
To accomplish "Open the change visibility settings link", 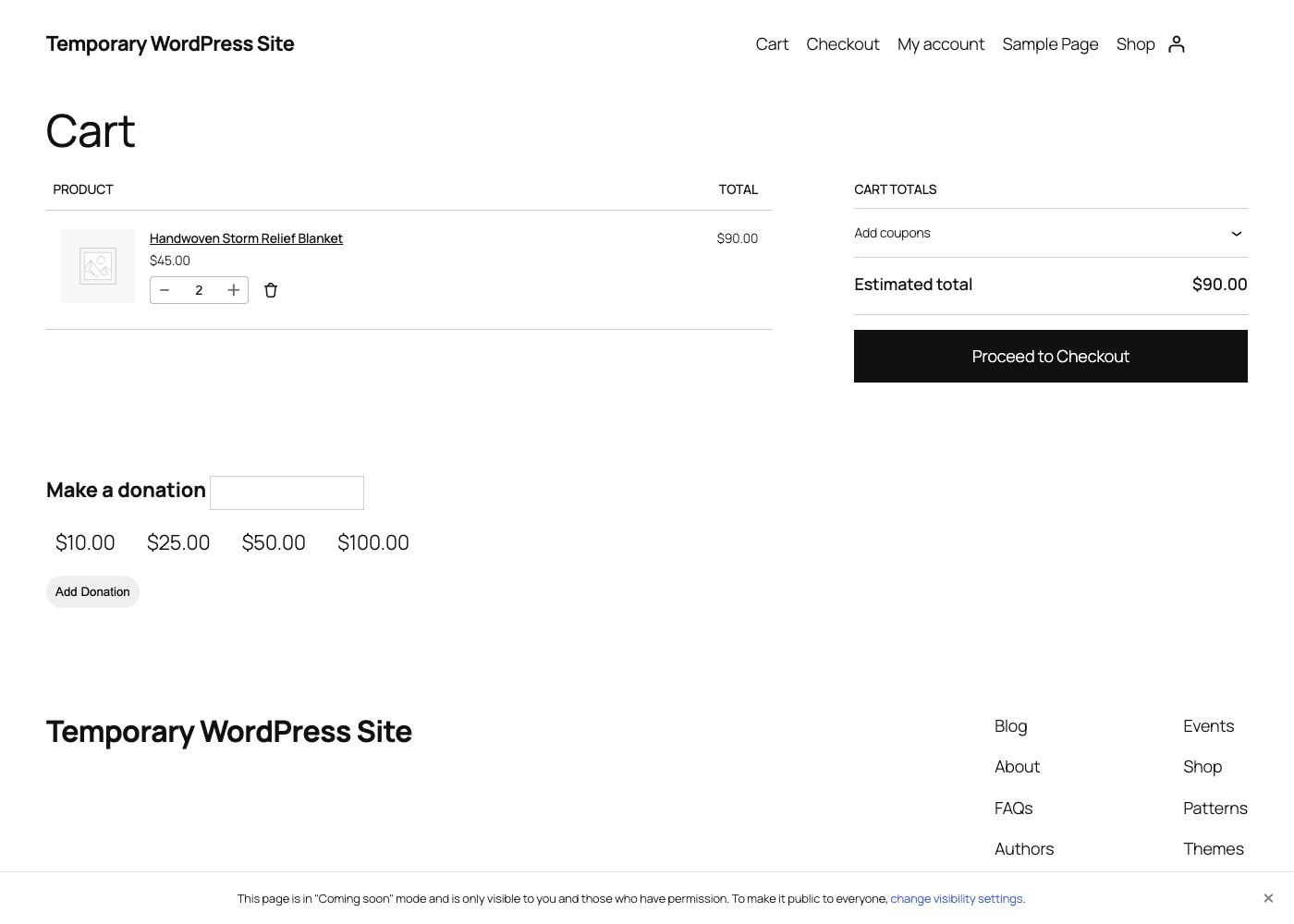I will pyautogui.click(x=957, y=899).
